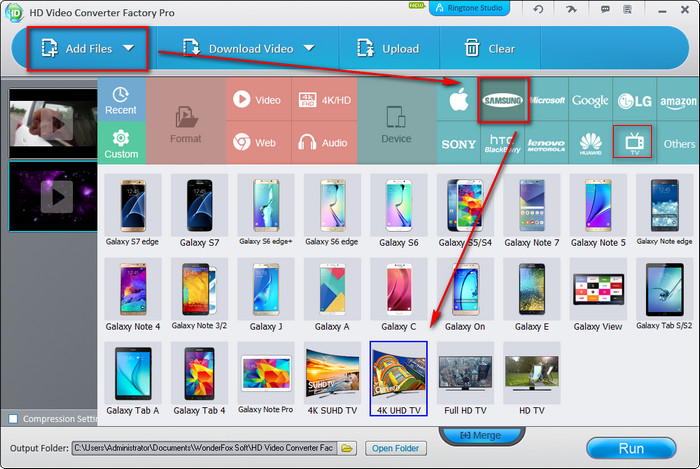
Task: Choose the Audio format group
Action: 325,142
